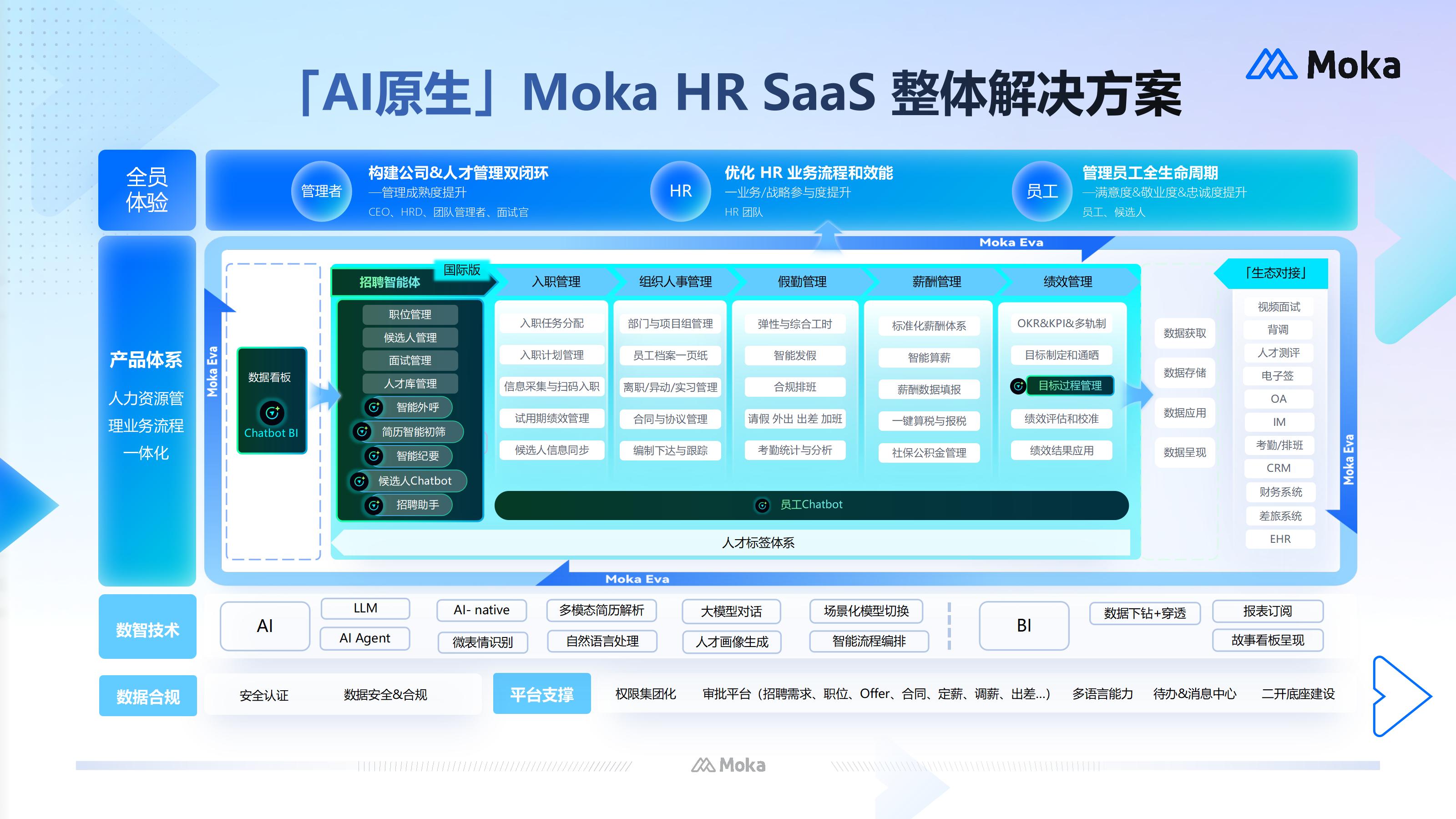Switch to the 入职管理 section header
The image size is (1456, 819).
557,283
